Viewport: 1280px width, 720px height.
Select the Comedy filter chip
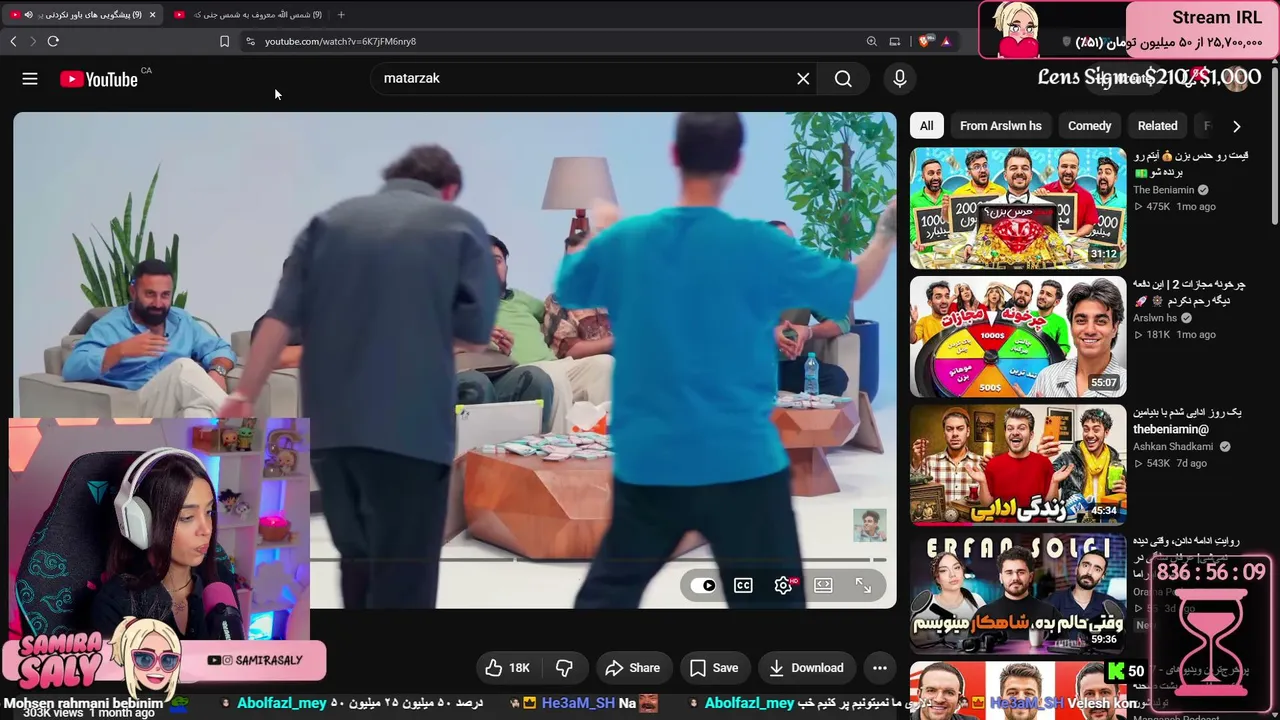1089,126
